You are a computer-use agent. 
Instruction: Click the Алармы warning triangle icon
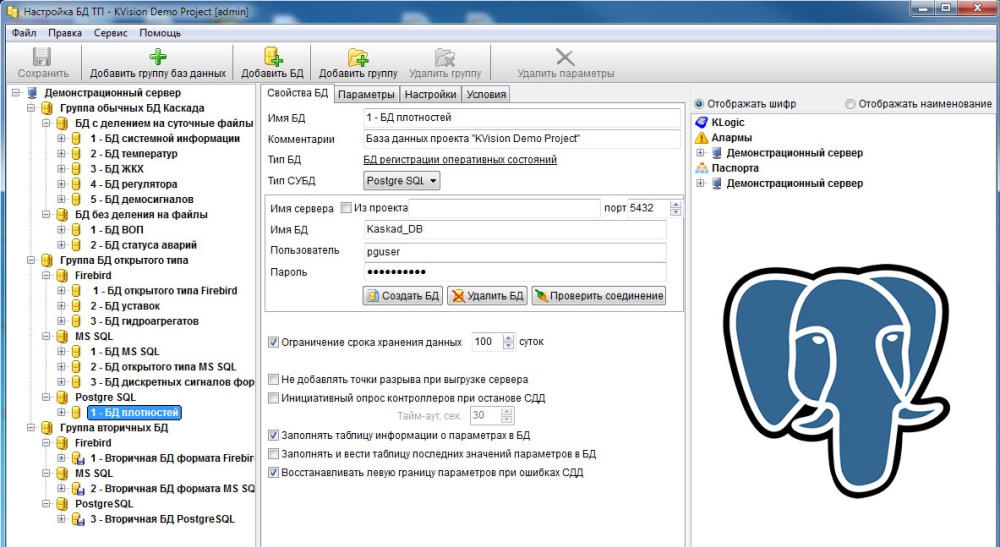pyautogui.click(x=702, y=138)
